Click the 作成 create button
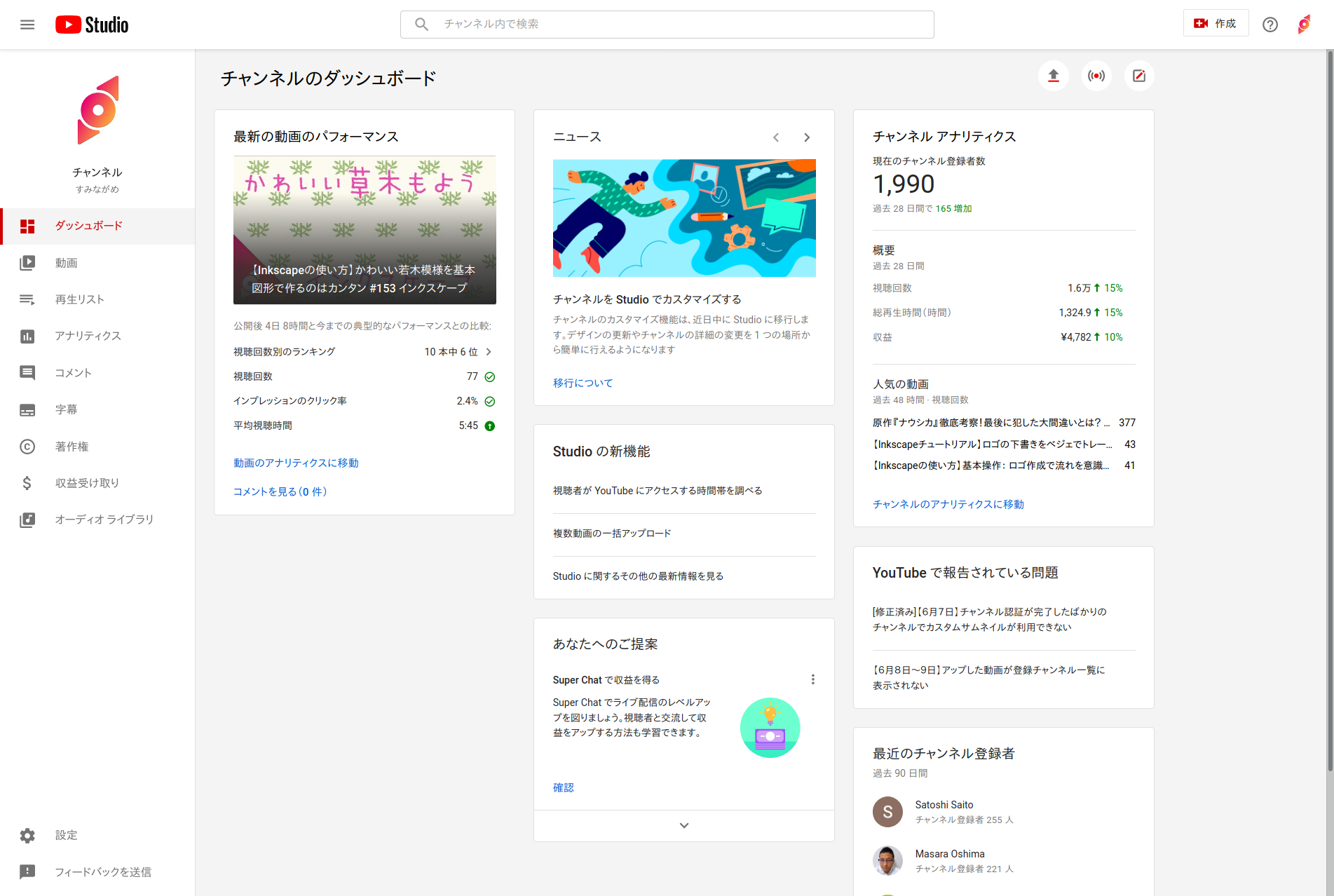Viewport: 1334px width, 896px height. click(1216, 24)
